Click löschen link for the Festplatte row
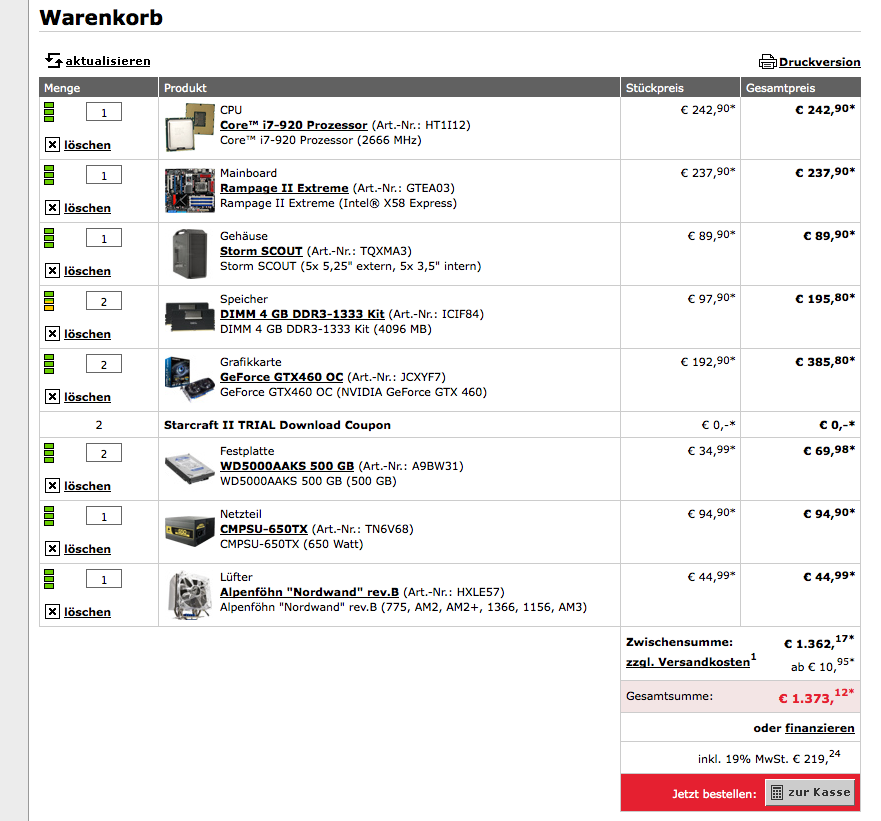Screen dimensions: 881x821 [x=87, y=486]
